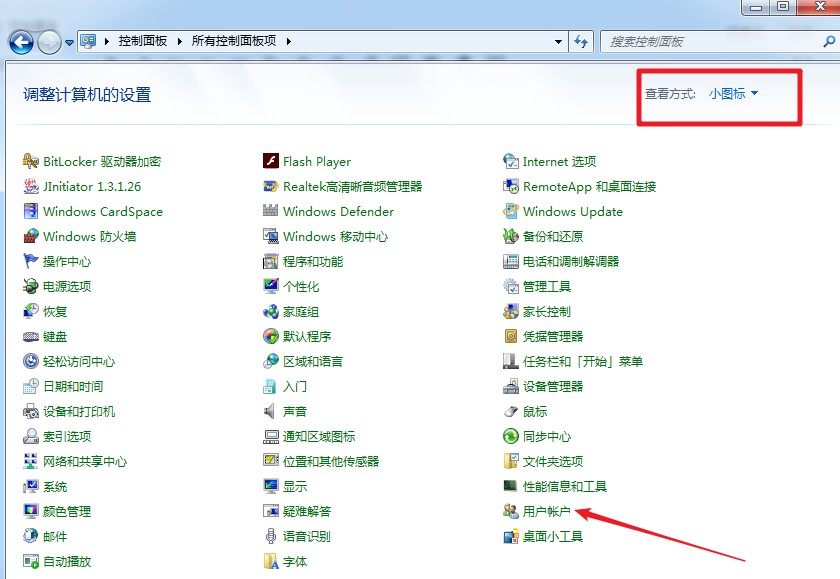840x579 pixels.
Task: Open the 家庭组 link
Action: tap(301, 311)
